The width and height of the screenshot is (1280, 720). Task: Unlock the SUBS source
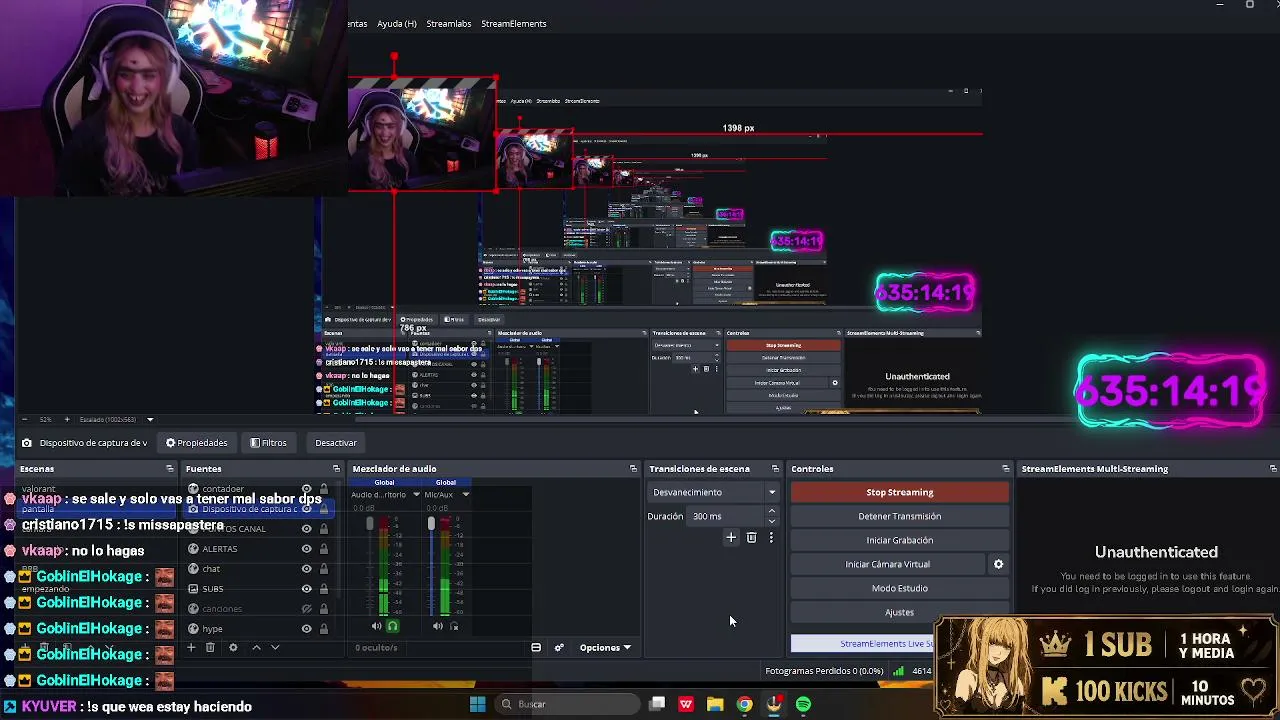323,589
